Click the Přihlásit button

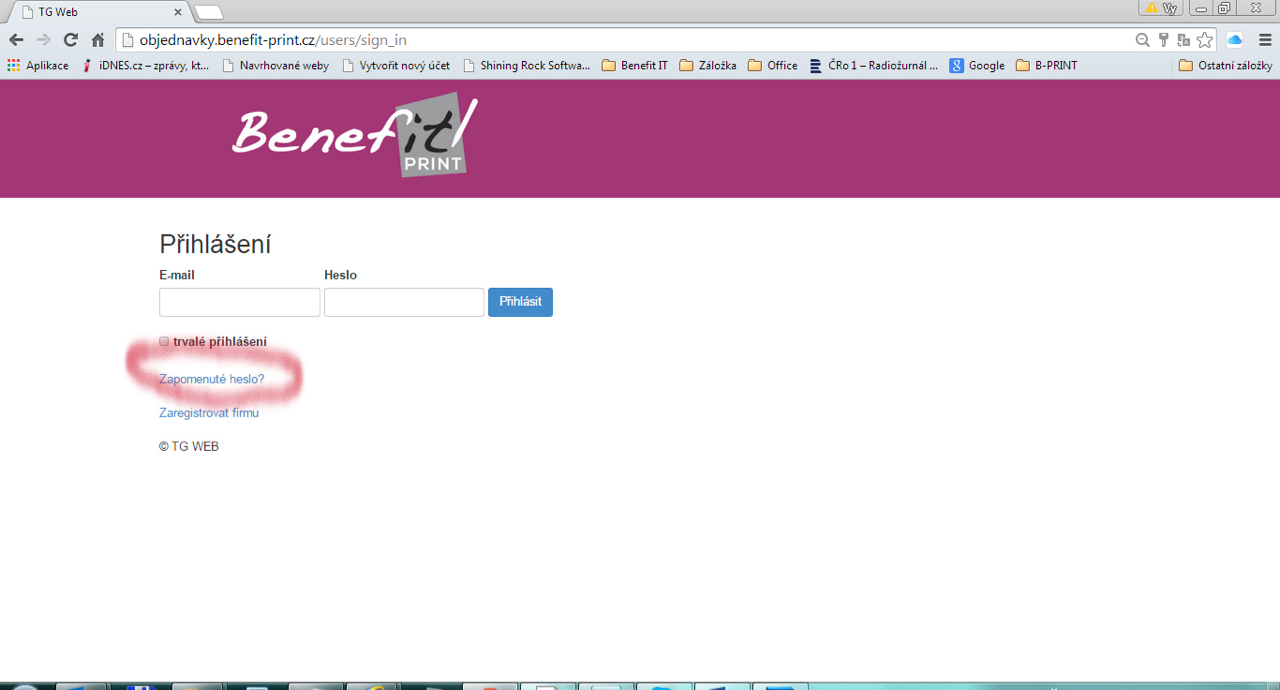pos(520,302)
